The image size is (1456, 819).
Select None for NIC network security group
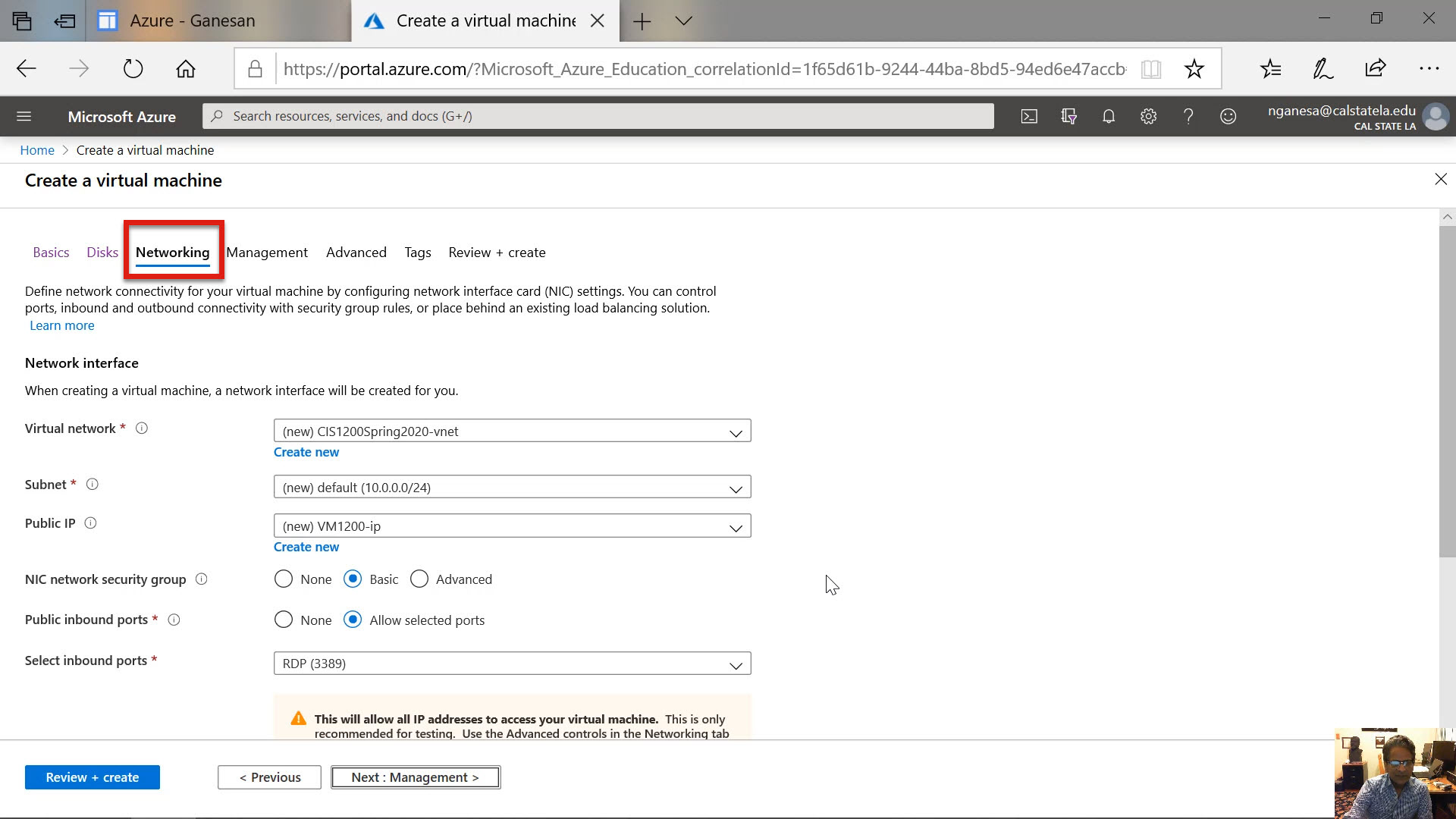point(284,579)
